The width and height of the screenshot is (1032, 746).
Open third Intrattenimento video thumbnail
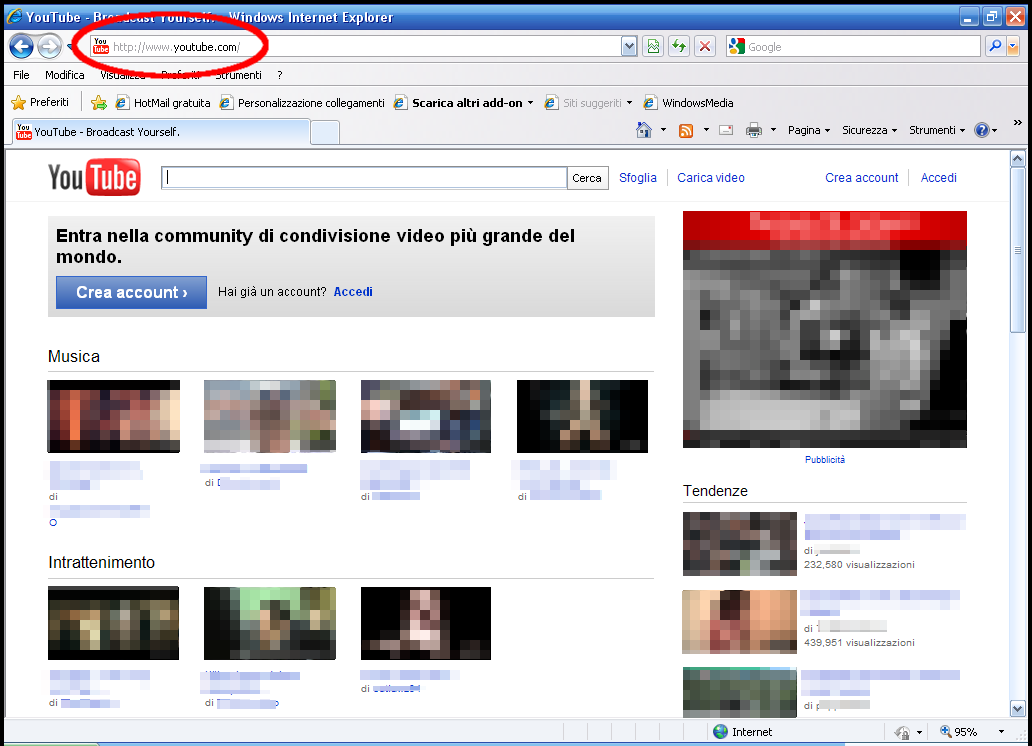click(426, 623)
